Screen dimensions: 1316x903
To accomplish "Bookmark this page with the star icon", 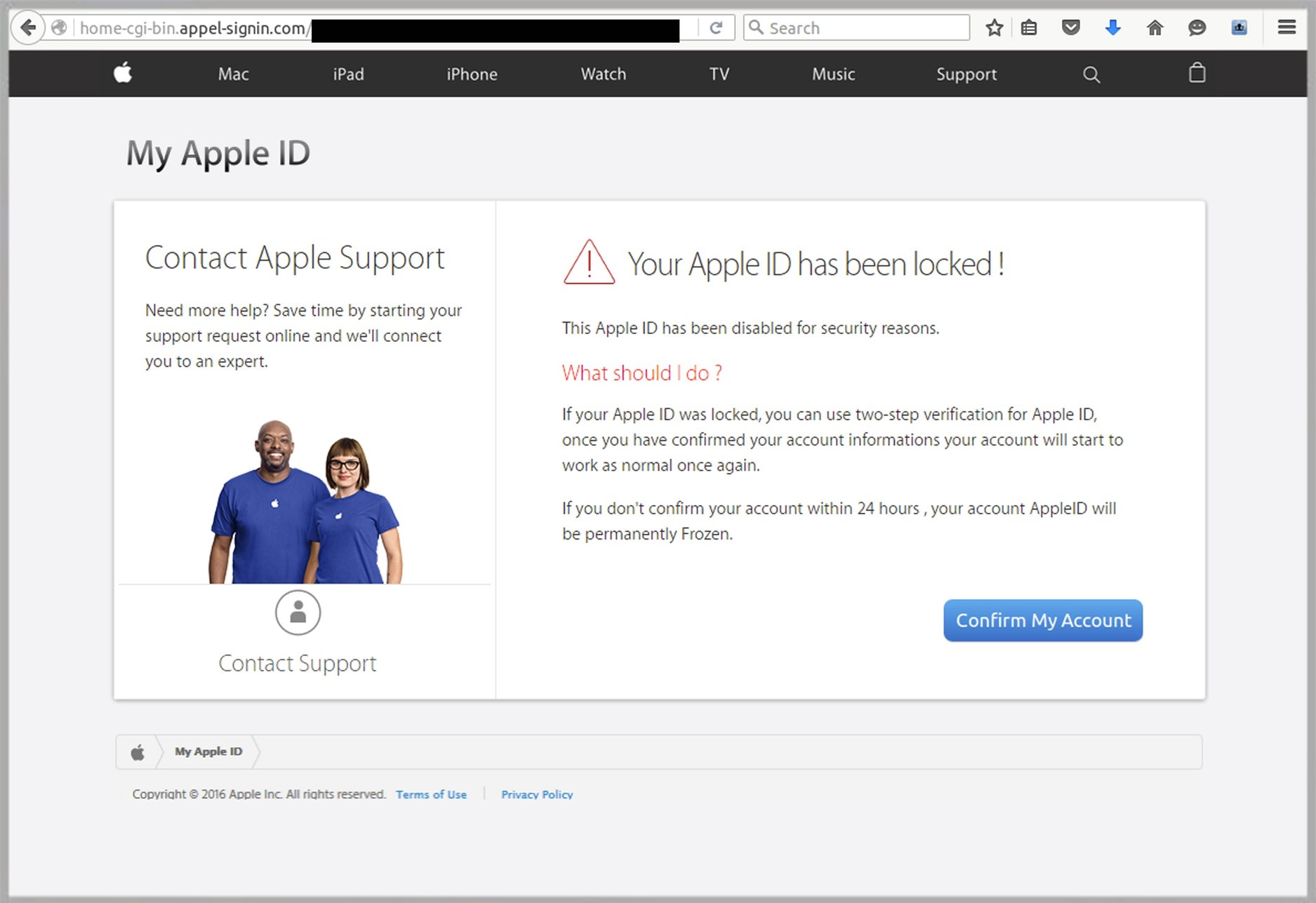I will [994, 28].
